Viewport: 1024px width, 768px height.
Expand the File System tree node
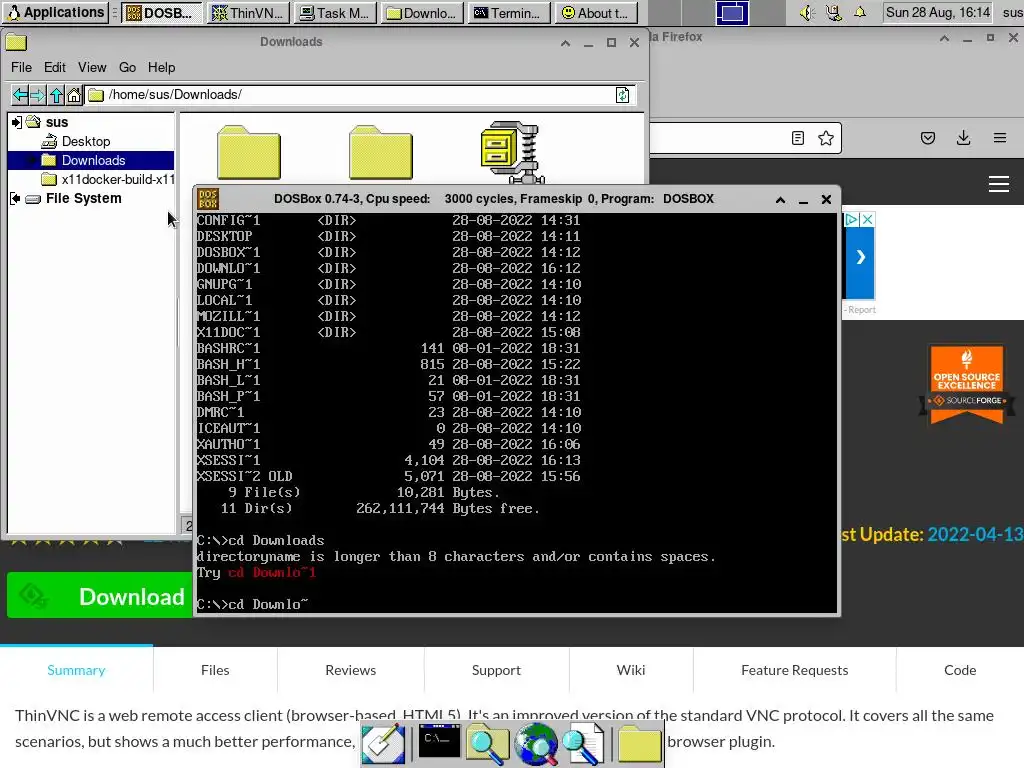(15, 199)
